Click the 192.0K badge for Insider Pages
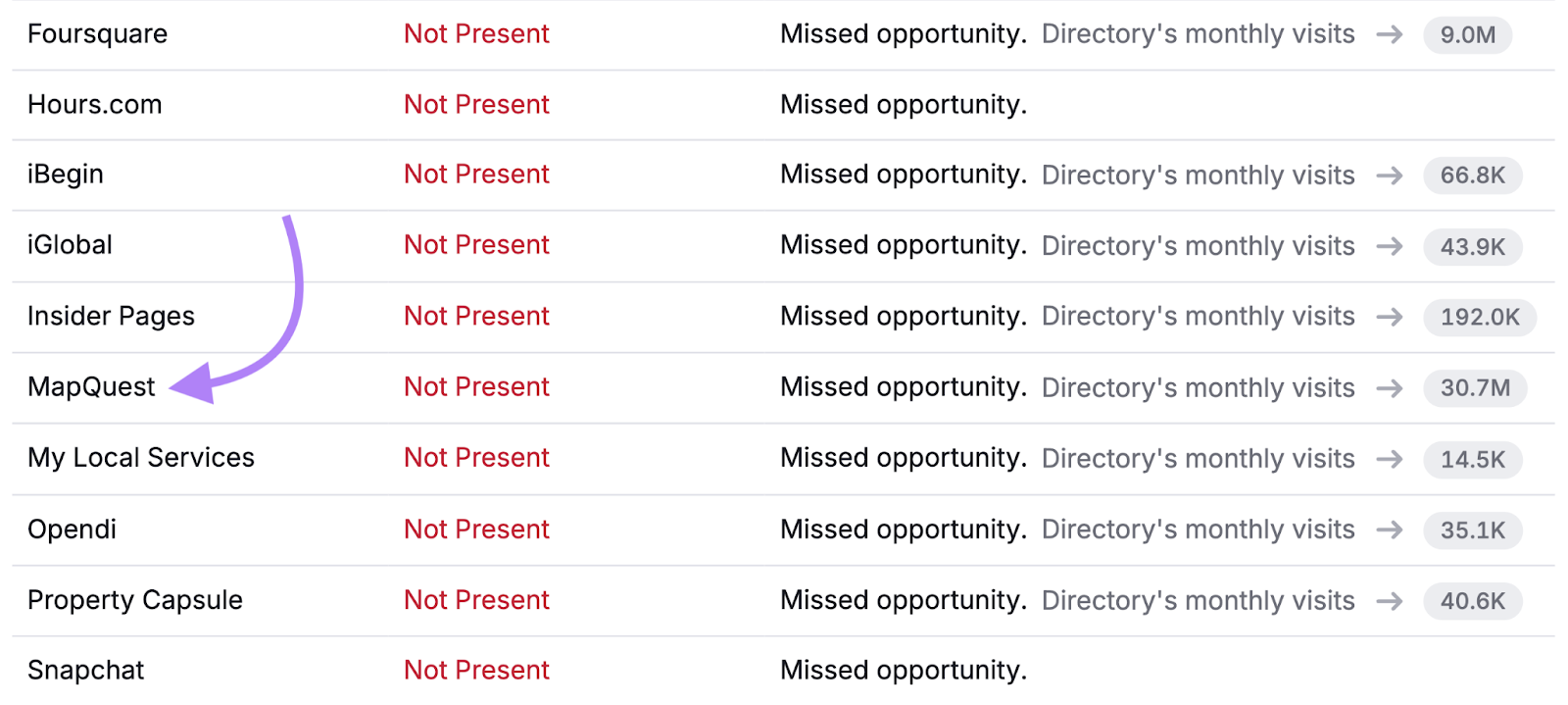The width and height of the screenshot is (1568, 705). click(x=1480, y=317)
